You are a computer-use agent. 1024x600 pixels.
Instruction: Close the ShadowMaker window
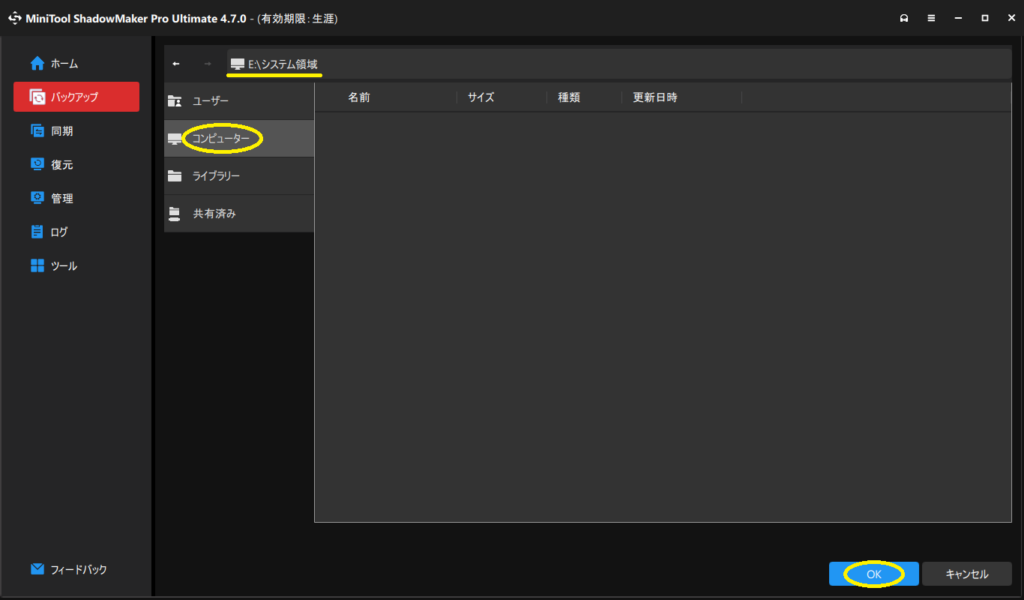1011,18
